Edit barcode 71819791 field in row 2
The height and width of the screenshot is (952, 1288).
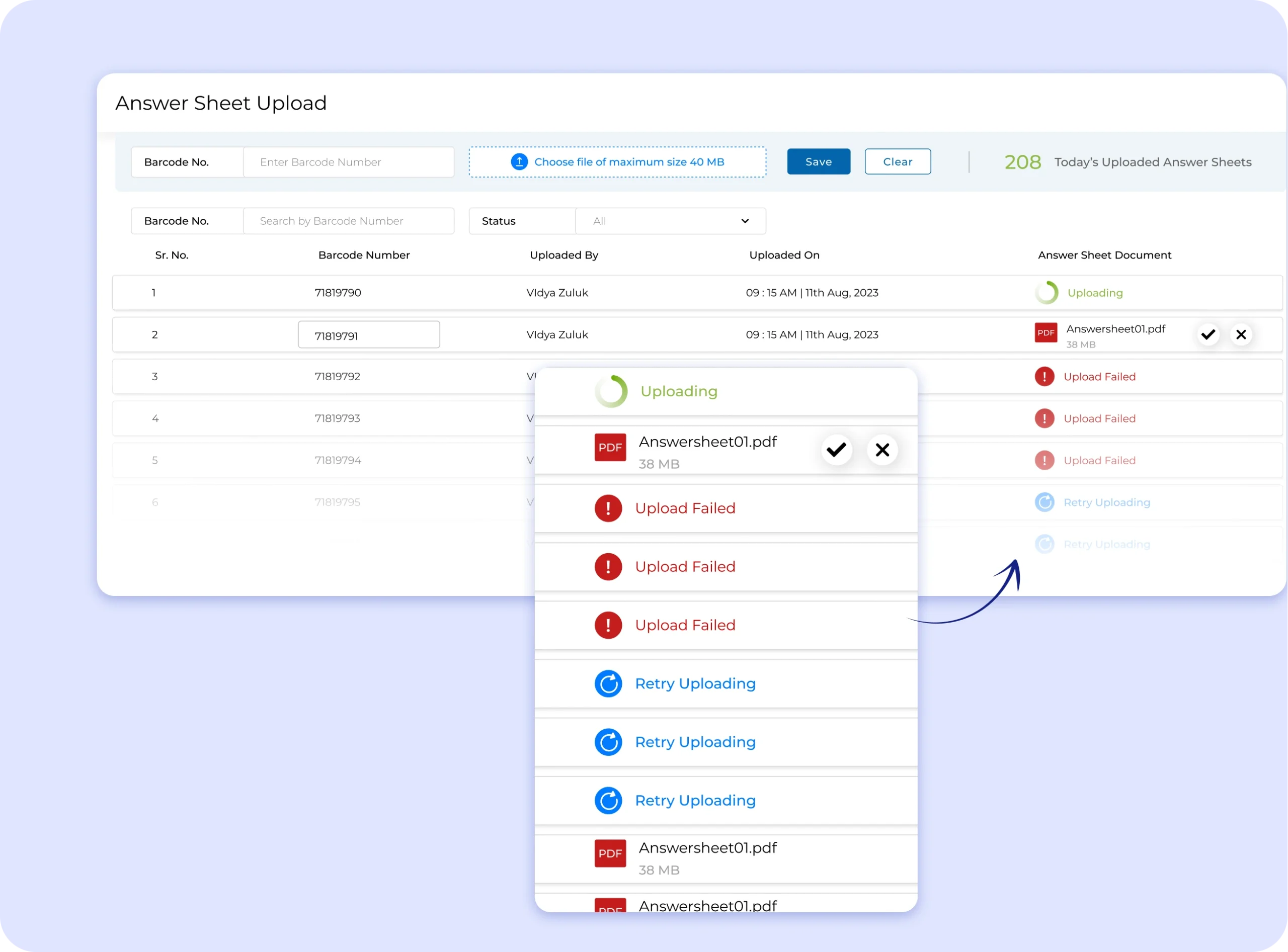pyautogui.click(x=368, y=335)
